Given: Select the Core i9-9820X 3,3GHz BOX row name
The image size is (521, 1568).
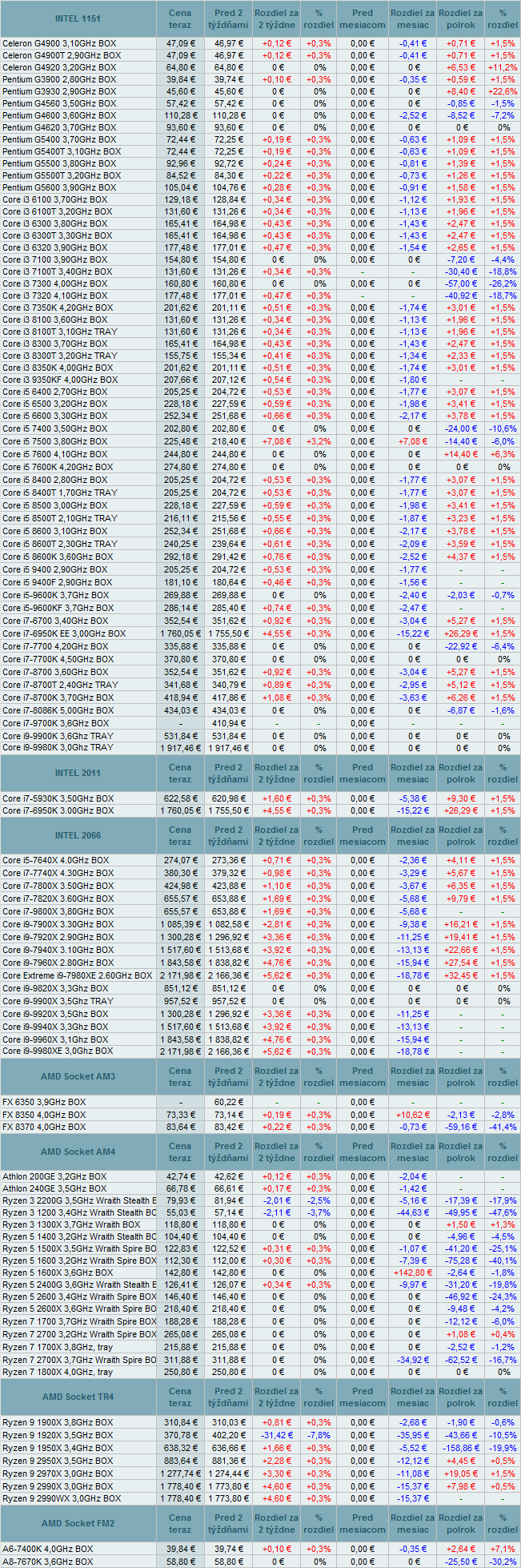Looking at the screenshot, I should pyautogui.click(x=55, y=988).
